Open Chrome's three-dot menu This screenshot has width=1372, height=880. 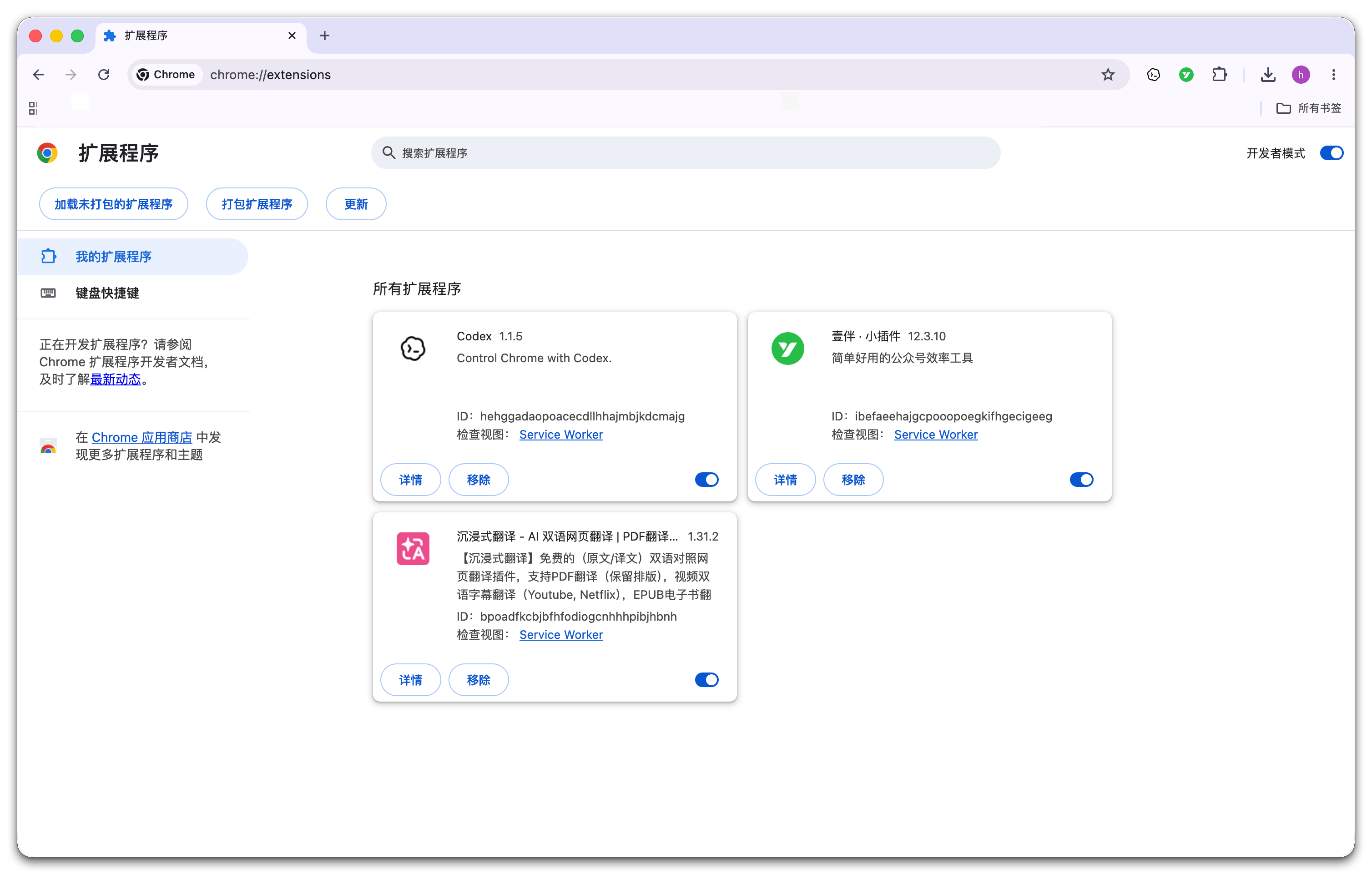1333,75
